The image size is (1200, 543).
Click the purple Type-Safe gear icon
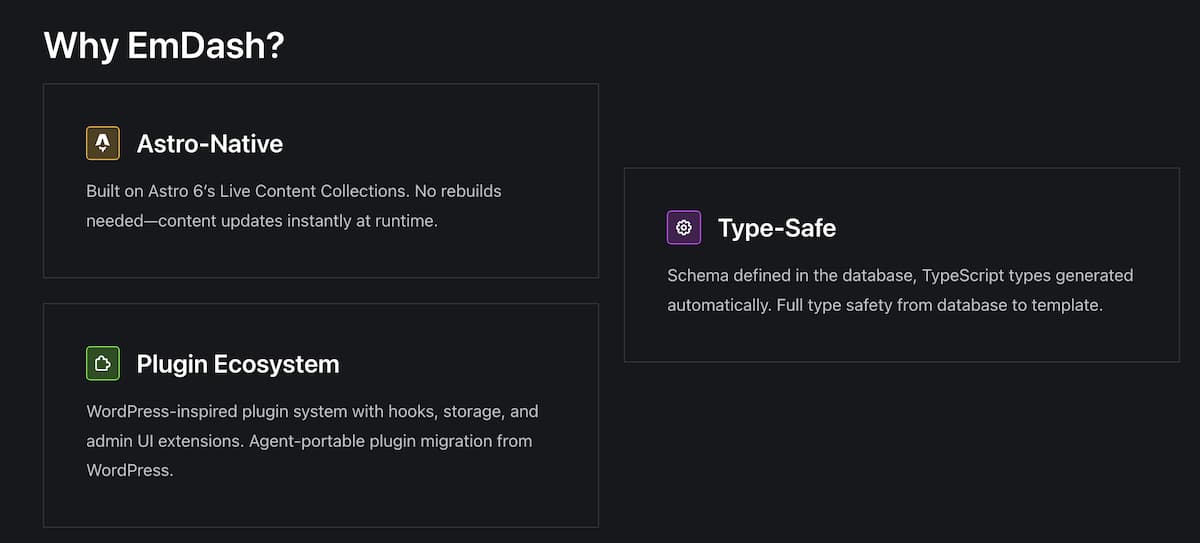(684, 228)
